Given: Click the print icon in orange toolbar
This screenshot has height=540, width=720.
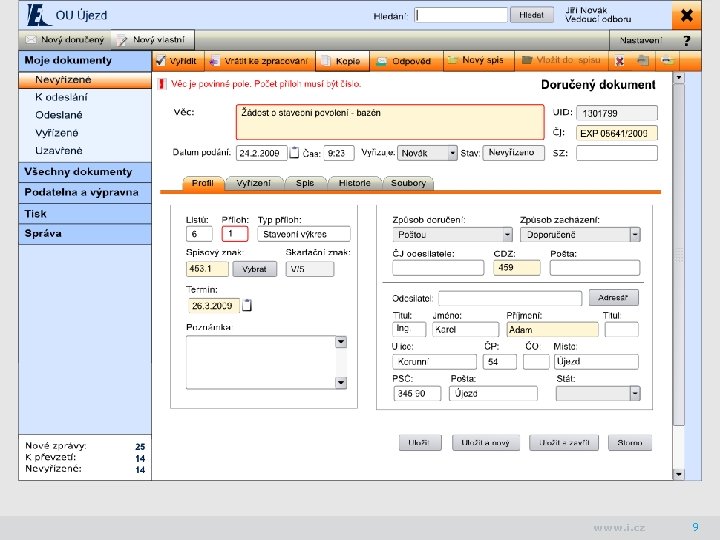Looking at the screenshot, I should [x=643, y=61].
